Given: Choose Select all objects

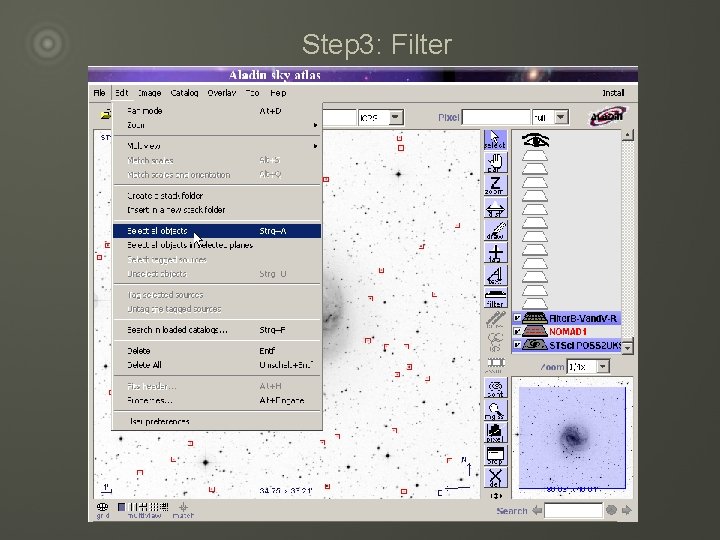Looking at the screenshot, I should click(x=217, y=231).
